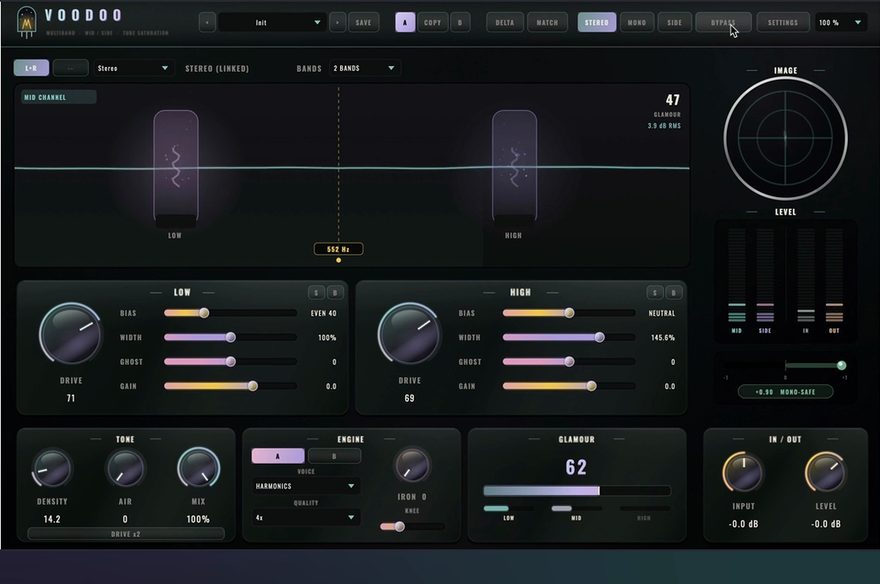Open the 4x quality dropdown
The height and width of the screenshot is (584, 880).
(x=305, y=517)
